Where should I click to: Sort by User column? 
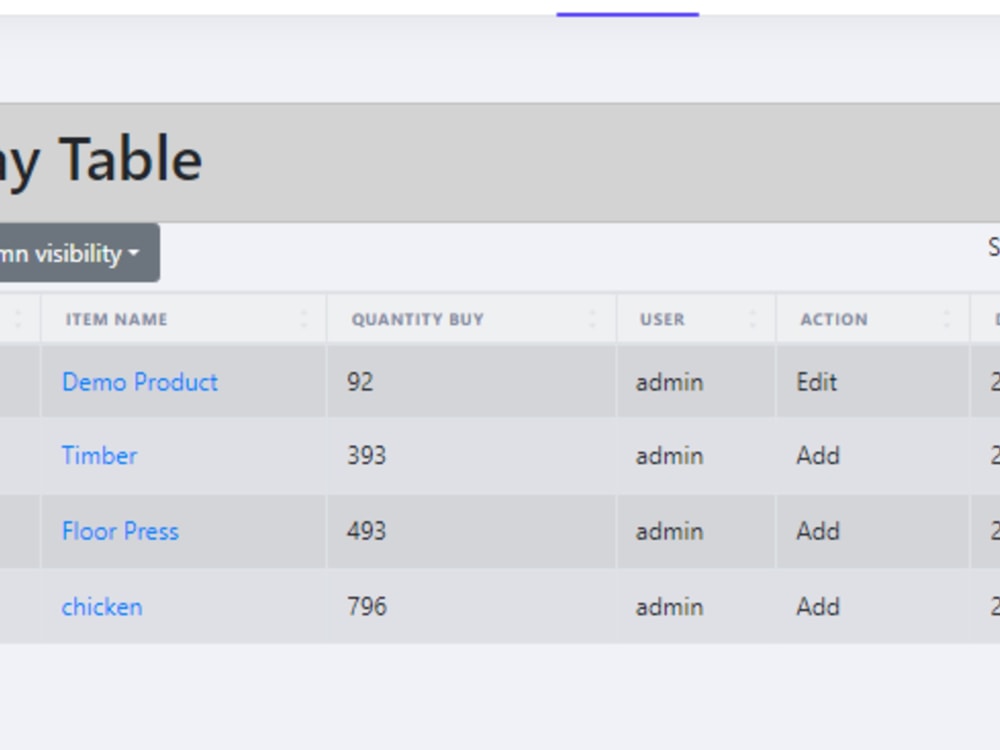pyautogui.click(x=696, y=319)
